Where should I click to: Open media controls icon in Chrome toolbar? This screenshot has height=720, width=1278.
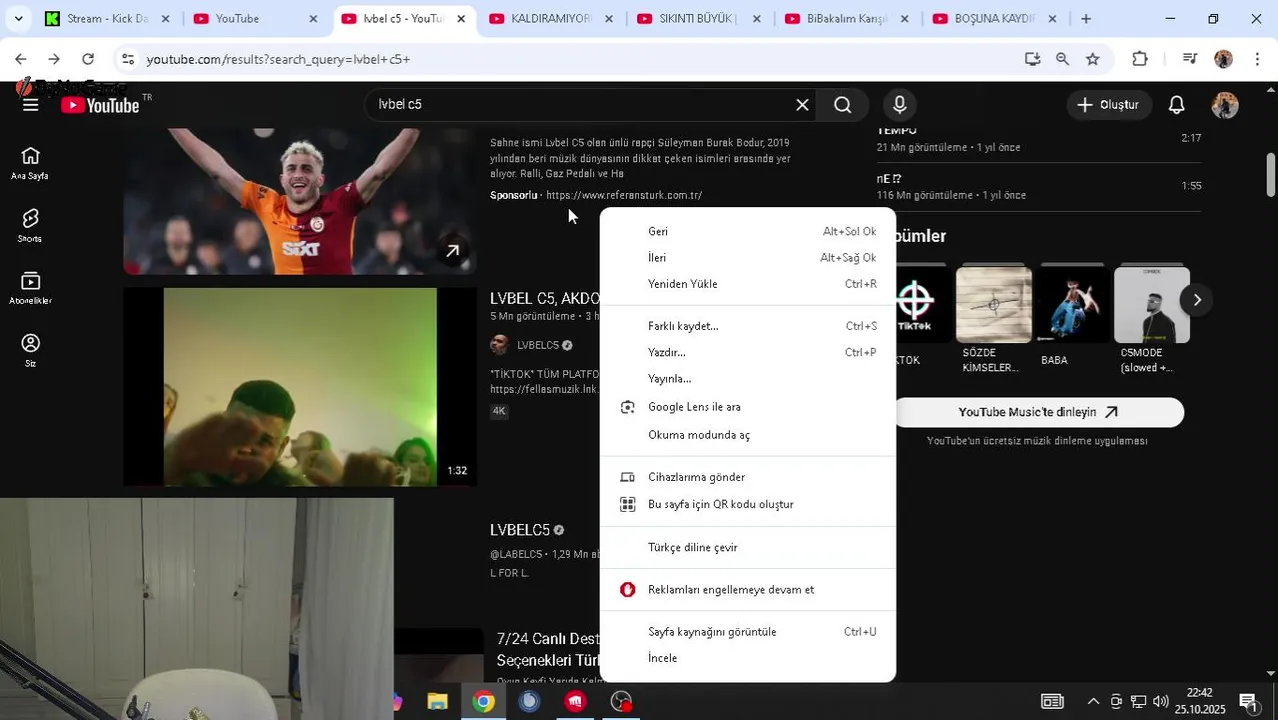pyautogui.click(x=1189, y=59)
